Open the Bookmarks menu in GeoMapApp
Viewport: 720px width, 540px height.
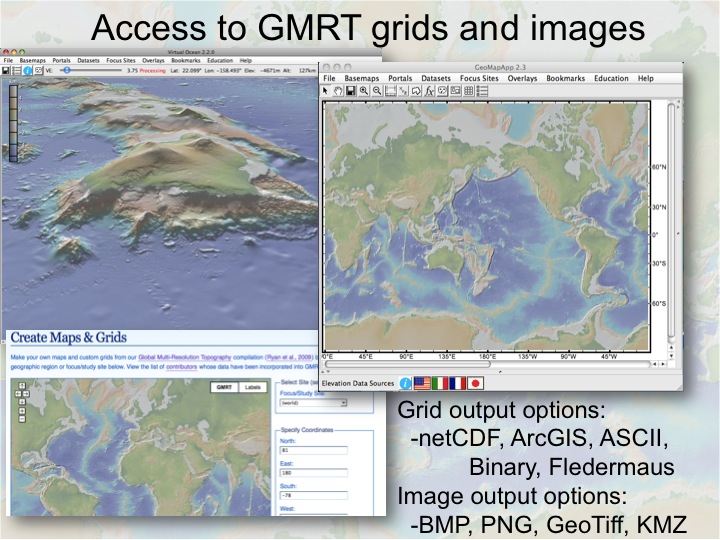point(565,78)
